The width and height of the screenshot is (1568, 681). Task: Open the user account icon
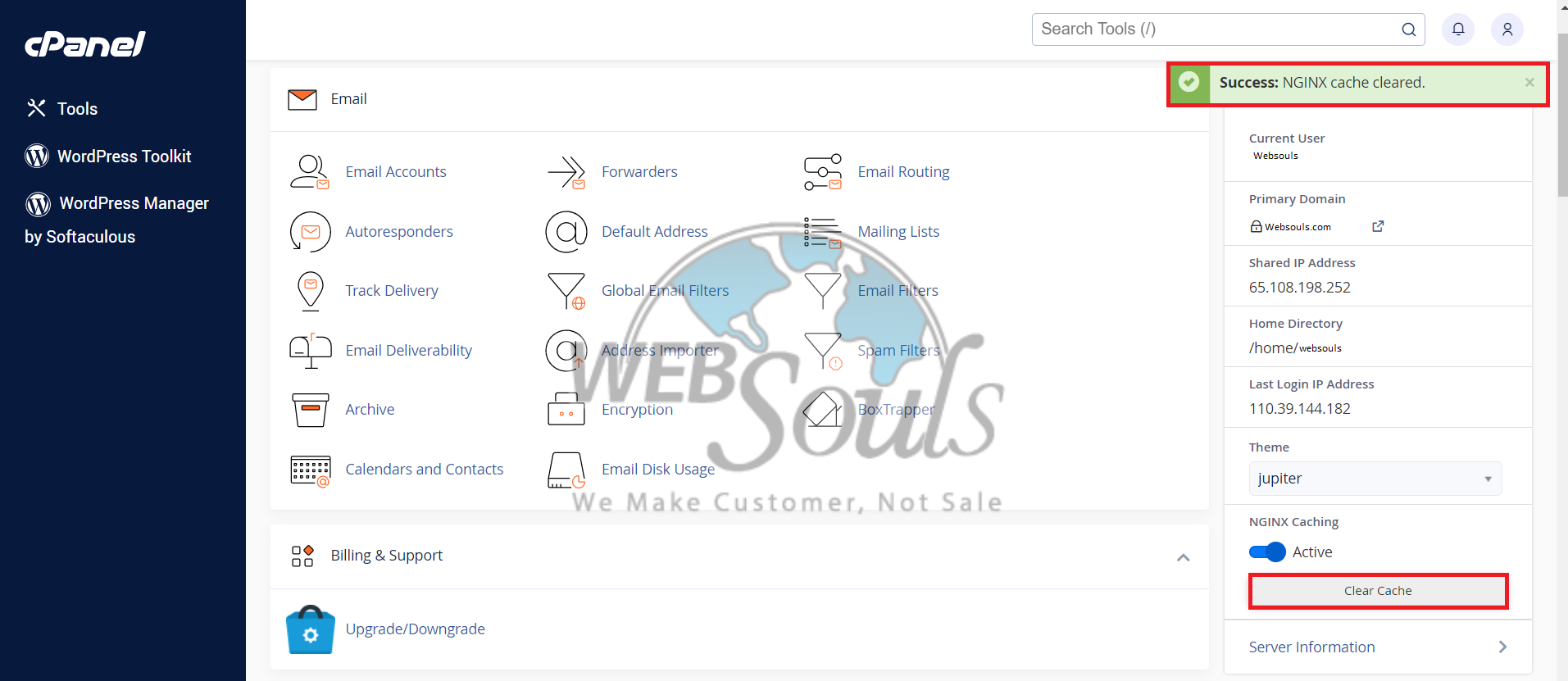pyautogui.click(x=1507, y=30)
